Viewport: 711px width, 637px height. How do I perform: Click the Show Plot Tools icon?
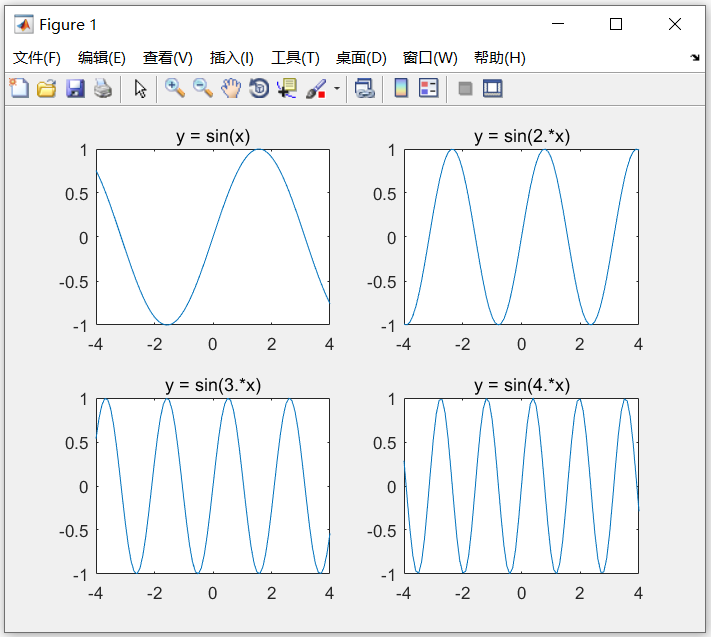pyautogui.click(x=492, y=88)
